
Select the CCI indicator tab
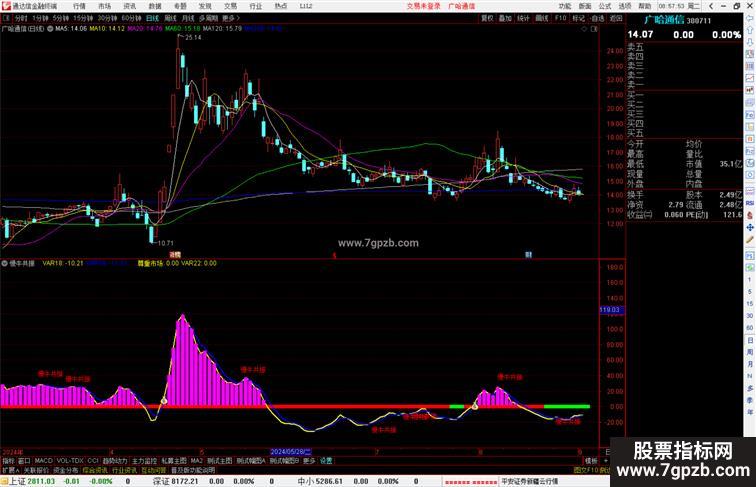pos(93,461)
